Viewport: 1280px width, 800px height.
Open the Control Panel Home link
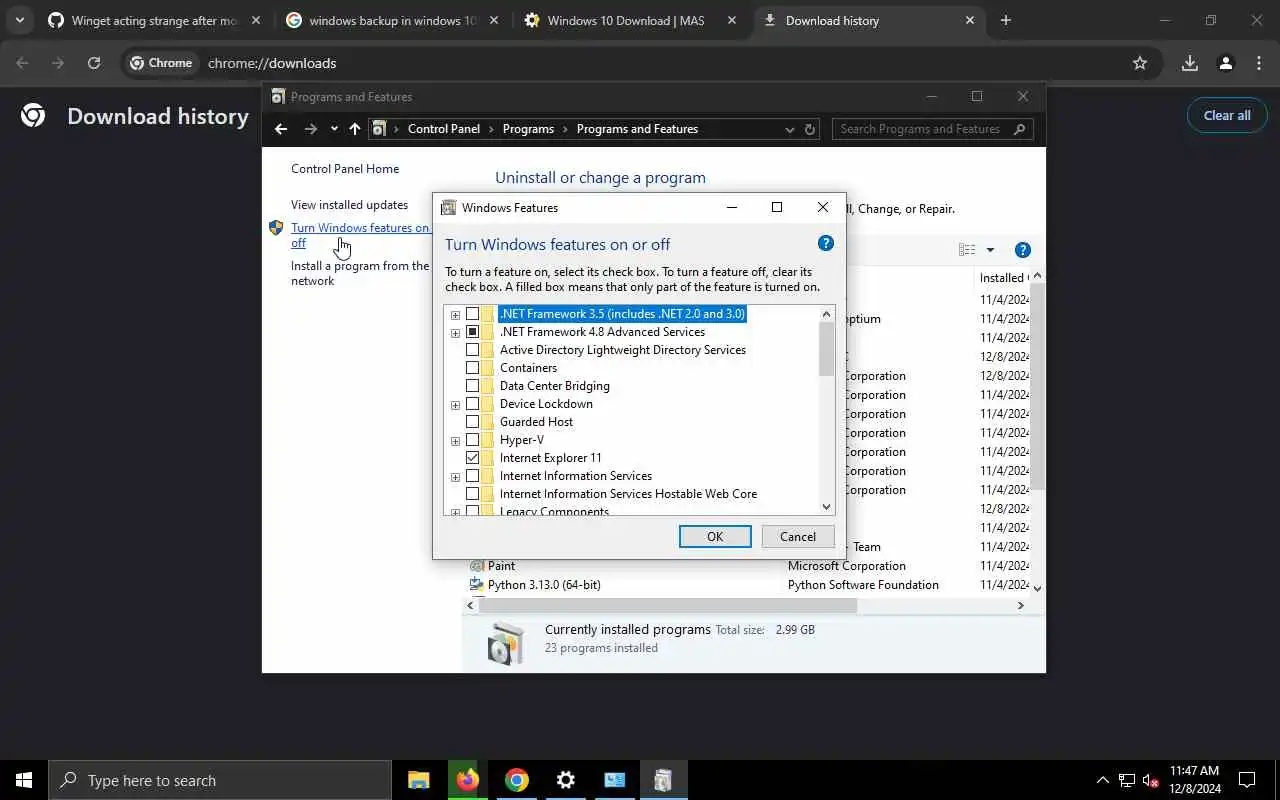tap(345, 169)
